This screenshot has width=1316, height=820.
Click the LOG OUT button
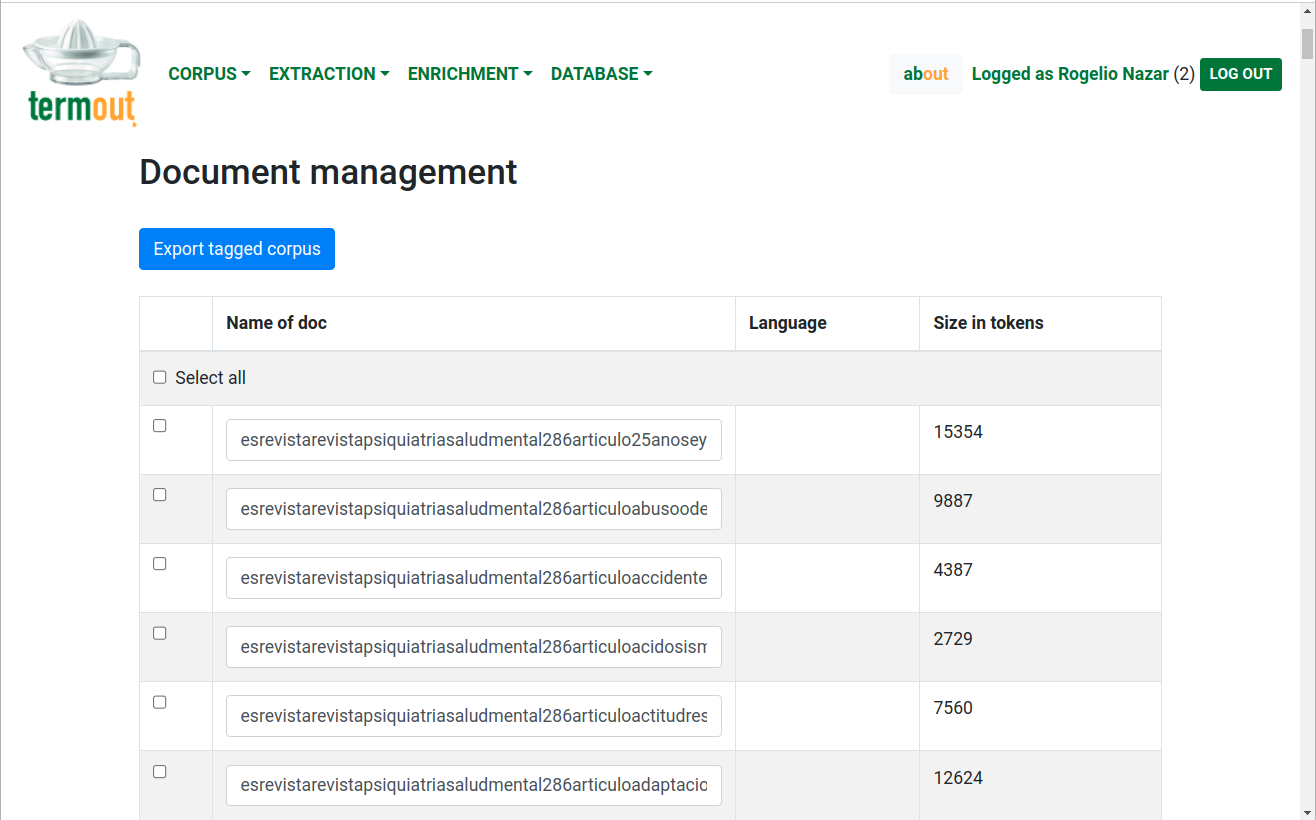1240,74
